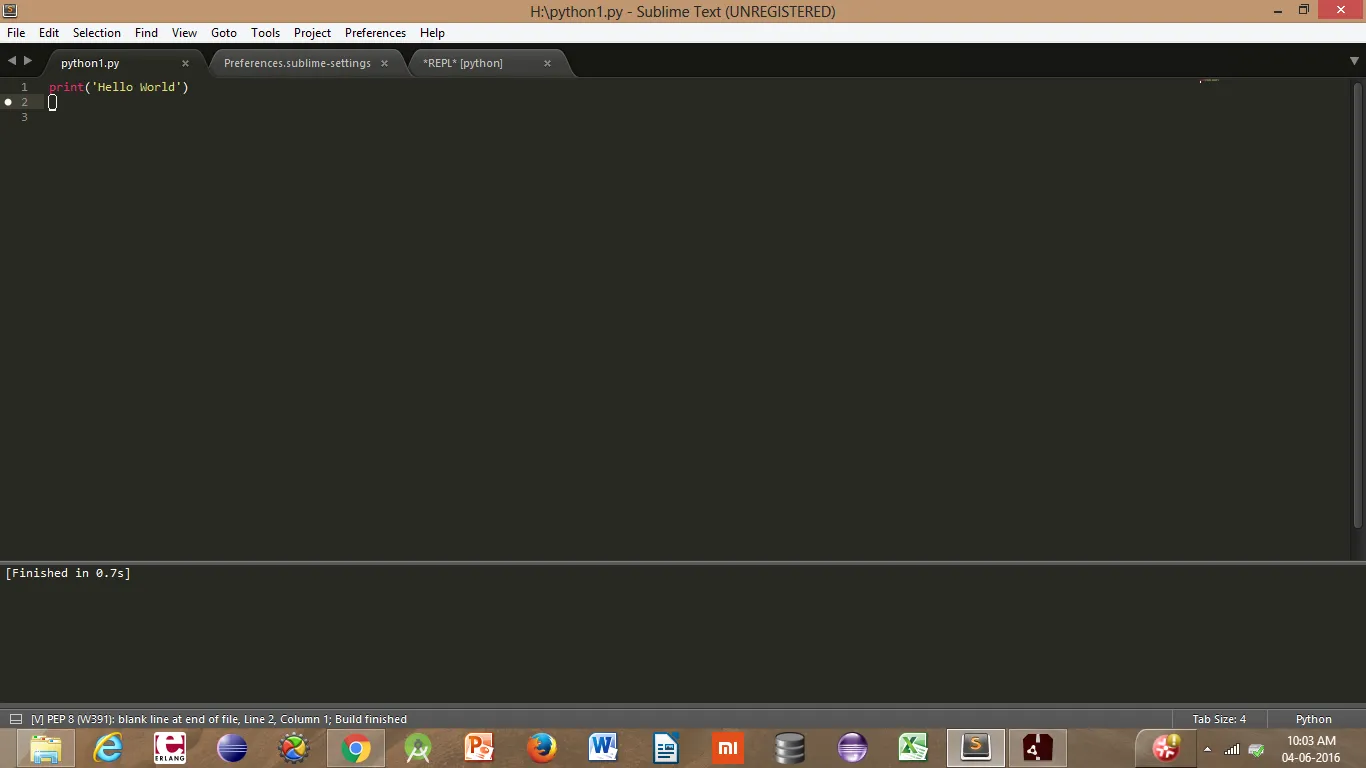
Task: Change syntax via Python status selector
Action: coord(1313,719)
